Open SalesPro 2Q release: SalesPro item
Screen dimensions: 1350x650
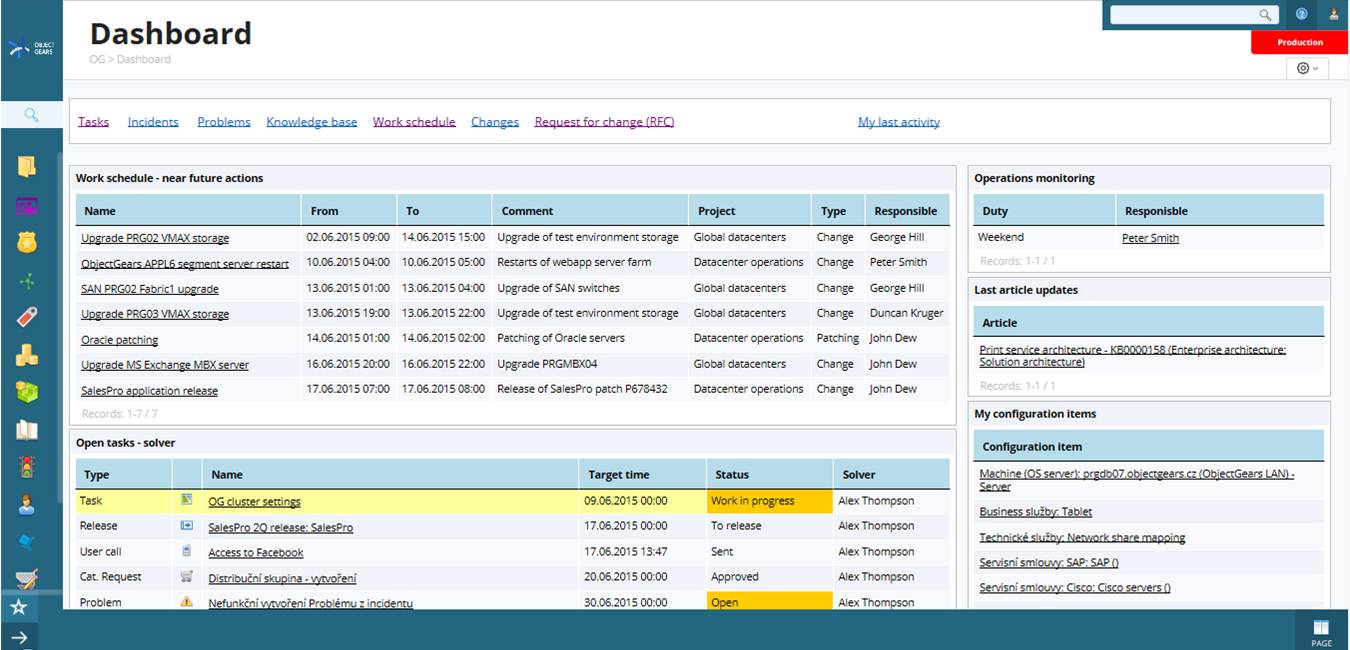[x=280, y=527]
